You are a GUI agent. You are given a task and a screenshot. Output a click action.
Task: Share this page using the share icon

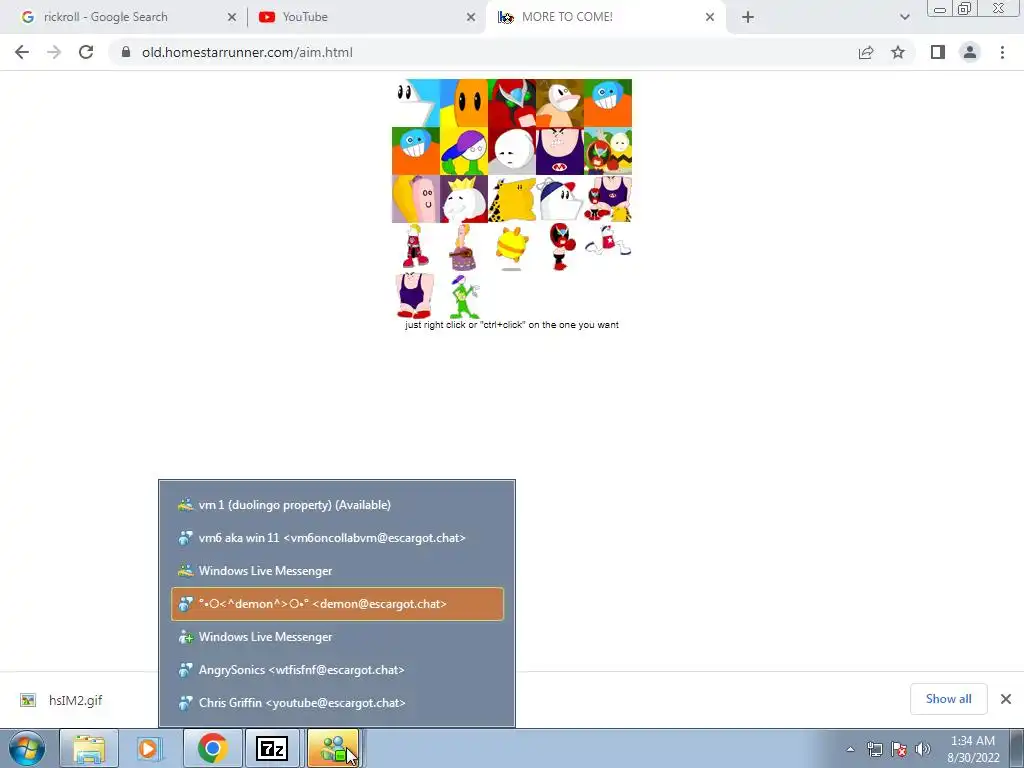tap(866, 52)
